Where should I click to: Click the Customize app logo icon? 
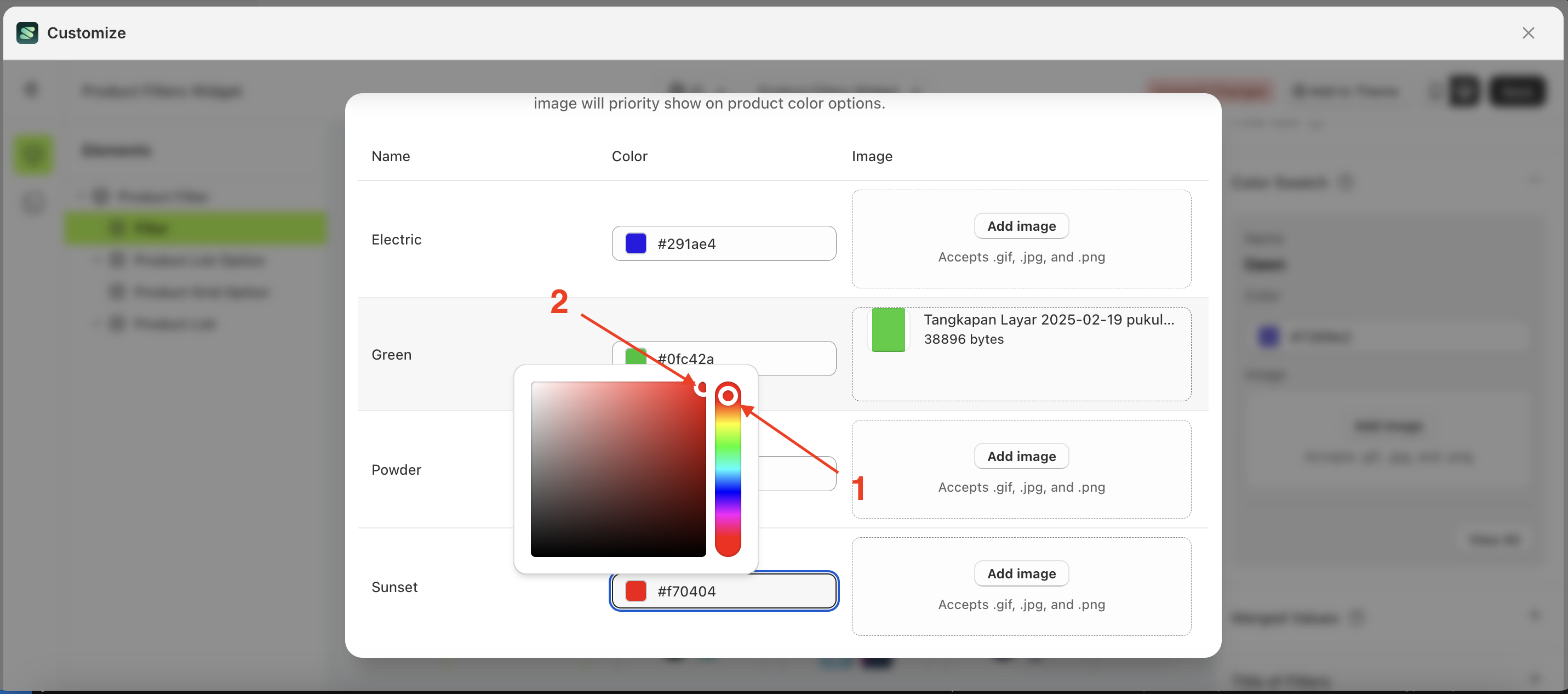(27, 33)
